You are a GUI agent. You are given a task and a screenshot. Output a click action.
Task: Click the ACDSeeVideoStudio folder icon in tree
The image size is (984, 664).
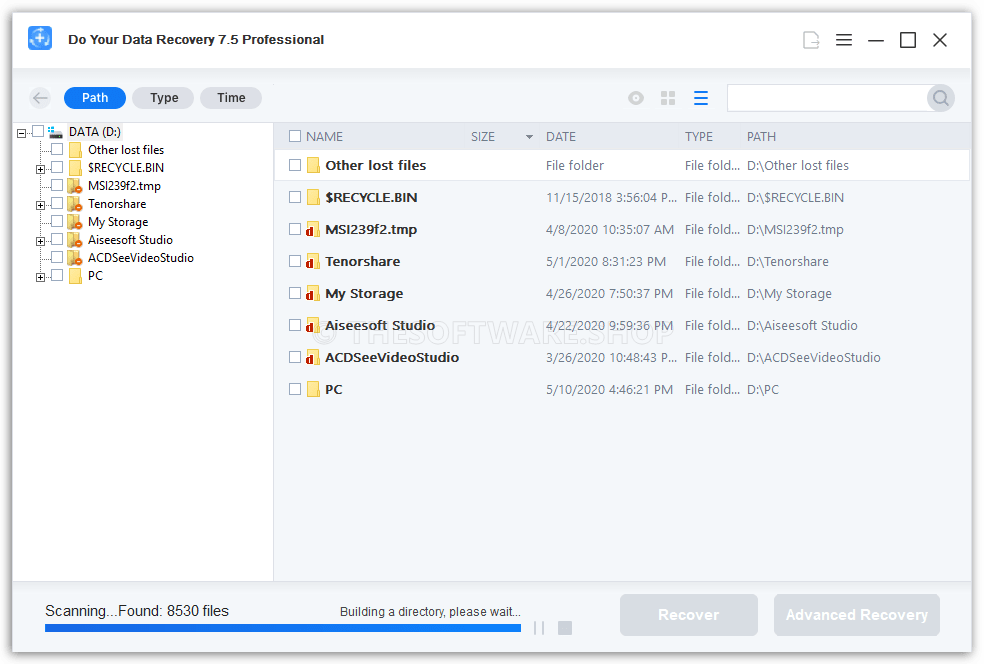coord(75,258)
